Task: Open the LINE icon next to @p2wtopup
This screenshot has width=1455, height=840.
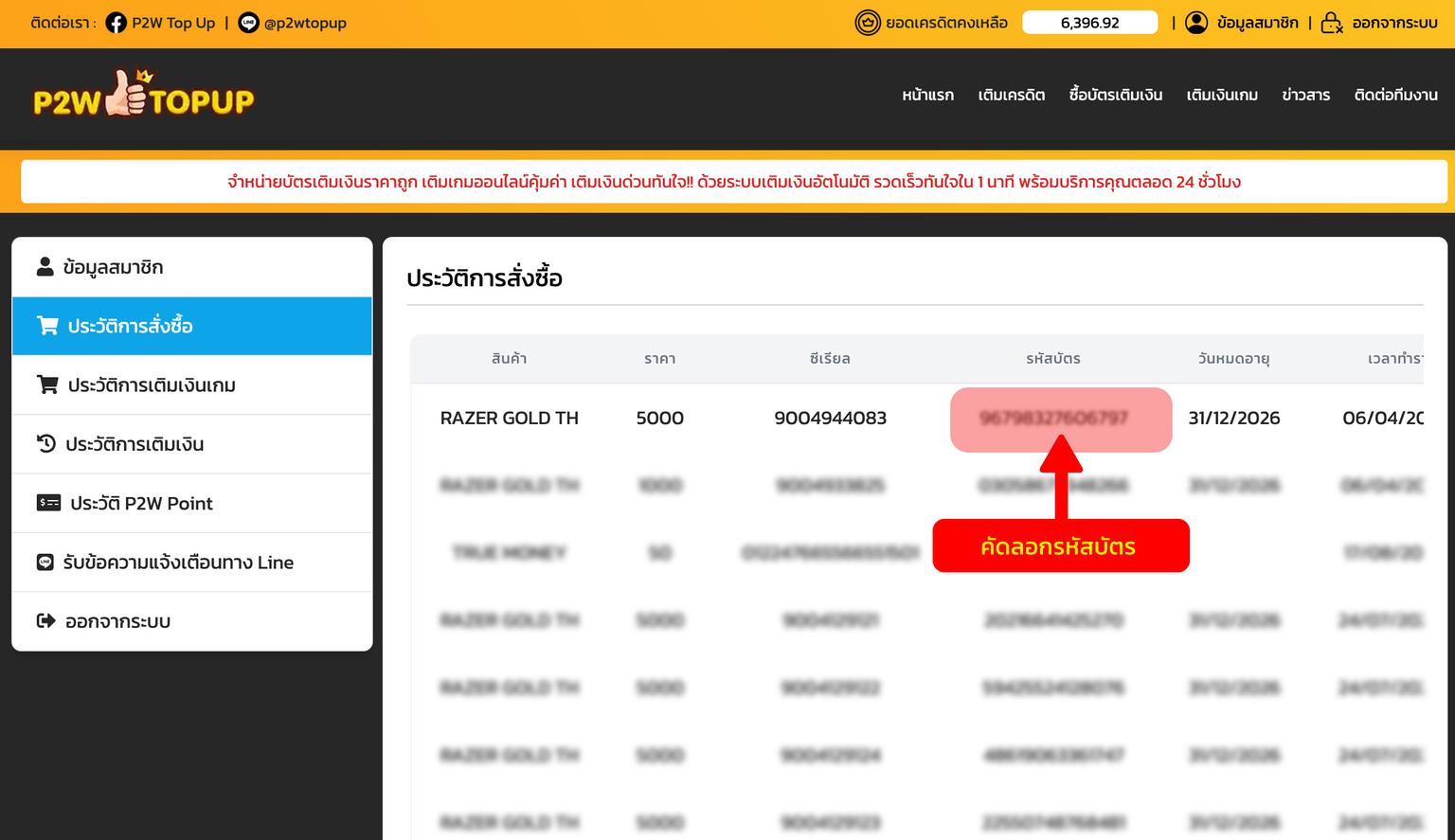Action: coord(248,23)
